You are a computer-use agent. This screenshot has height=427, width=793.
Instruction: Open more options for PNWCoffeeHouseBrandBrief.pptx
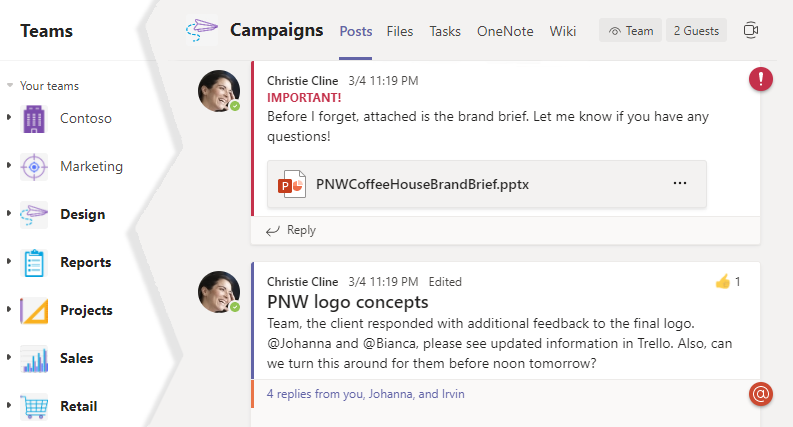(x=680, y=184)
